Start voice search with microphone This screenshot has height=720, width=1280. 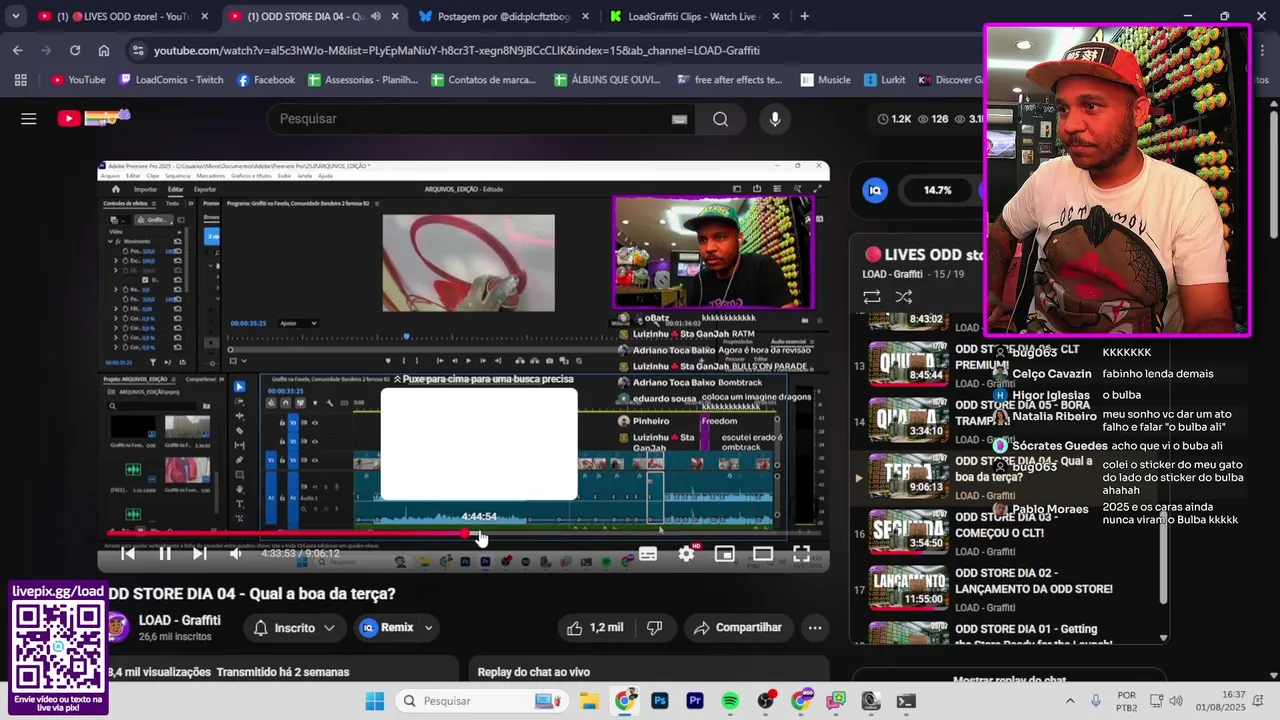[x=774, y=119]
